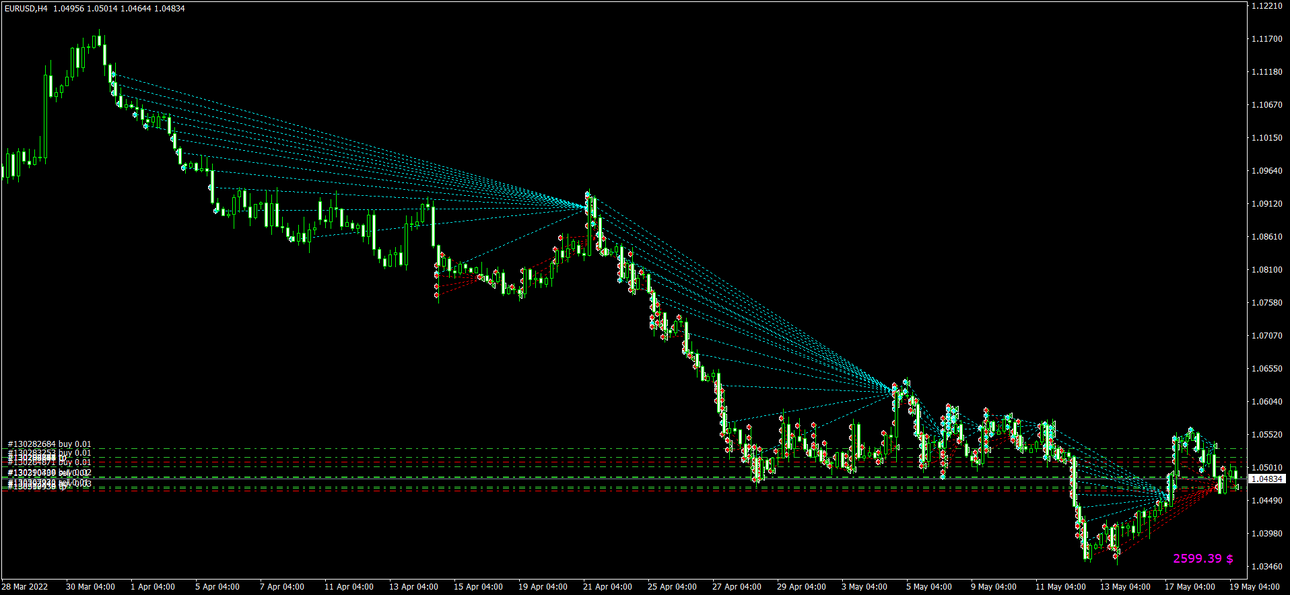Click price scale value 1.11700
The height and width of the screenshot is (595, 1290).
(1266, 39)
